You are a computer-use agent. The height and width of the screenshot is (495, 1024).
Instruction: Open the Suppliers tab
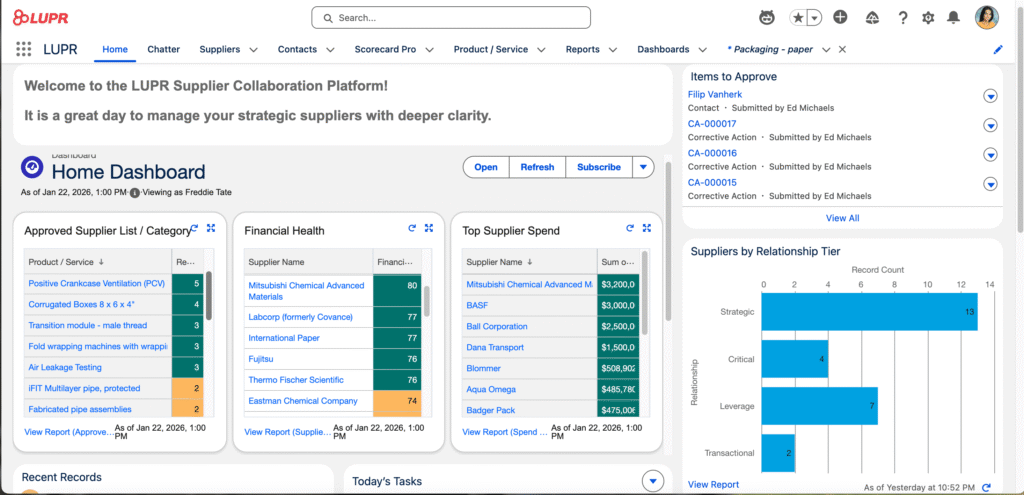(x=219, y=49)
